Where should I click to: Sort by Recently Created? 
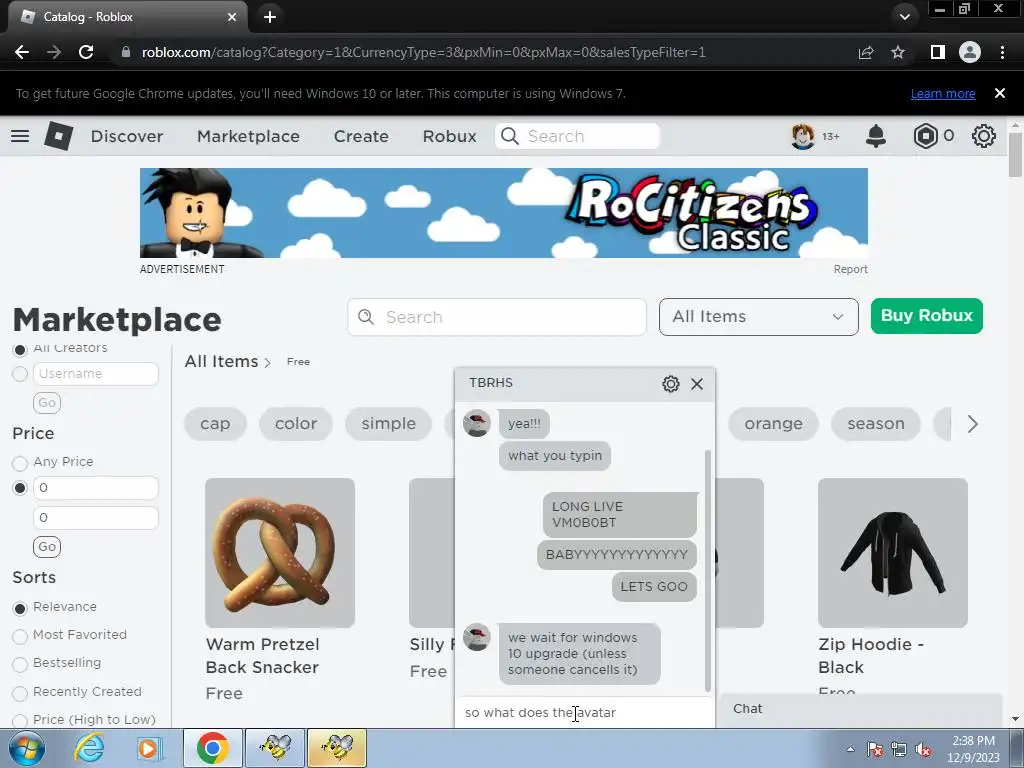coord(20,693)
